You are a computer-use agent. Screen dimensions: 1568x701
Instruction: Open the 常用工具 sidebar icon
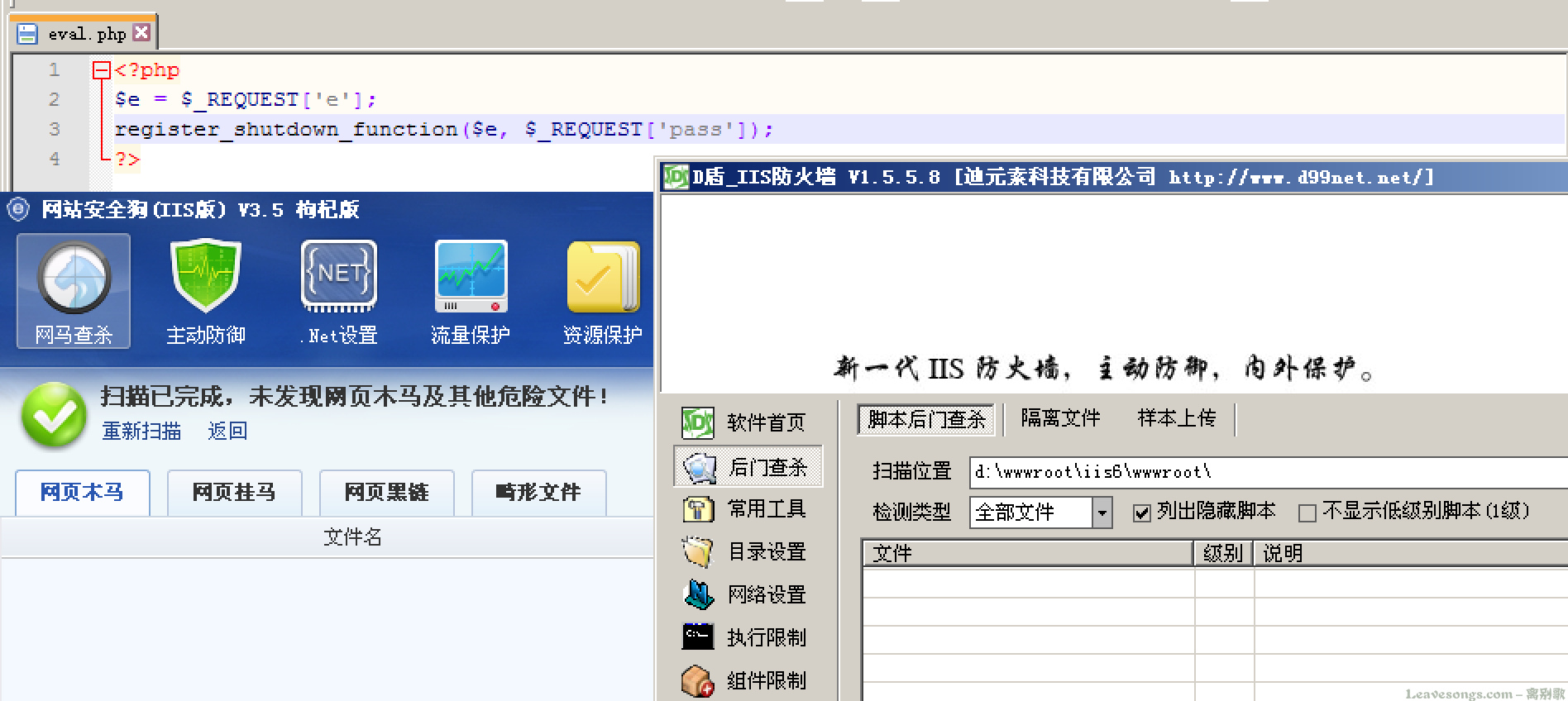698,509
